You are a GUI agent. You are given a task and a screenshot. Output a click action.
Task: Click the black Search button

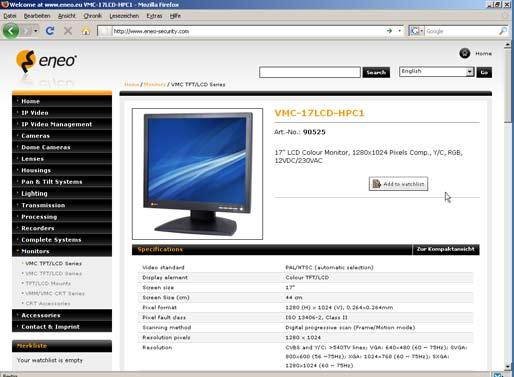click(x=376, y=72)
